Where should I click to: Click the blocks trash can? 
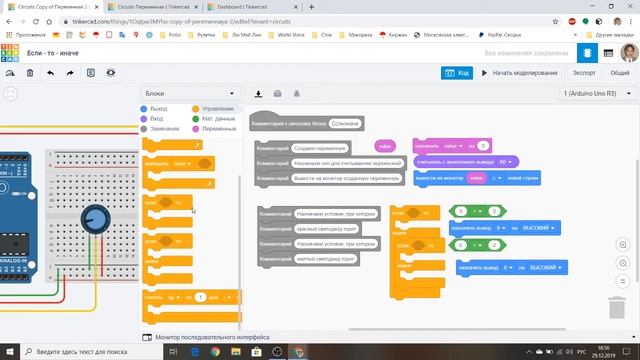click(617, 307)
